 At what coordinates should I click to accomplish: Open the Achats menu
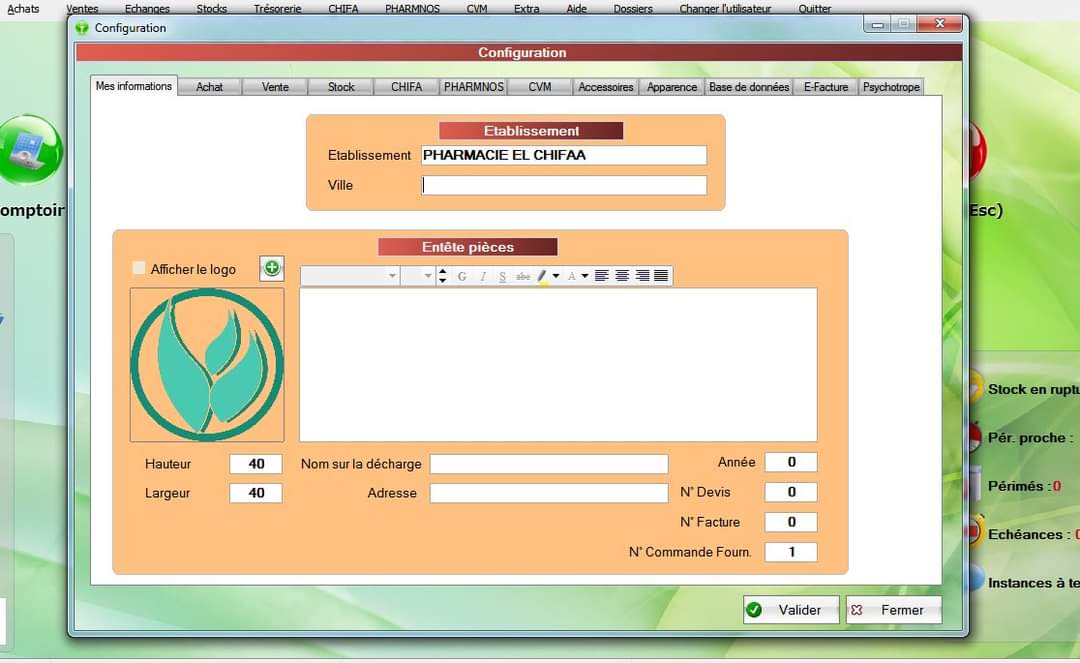coord(23,9)
